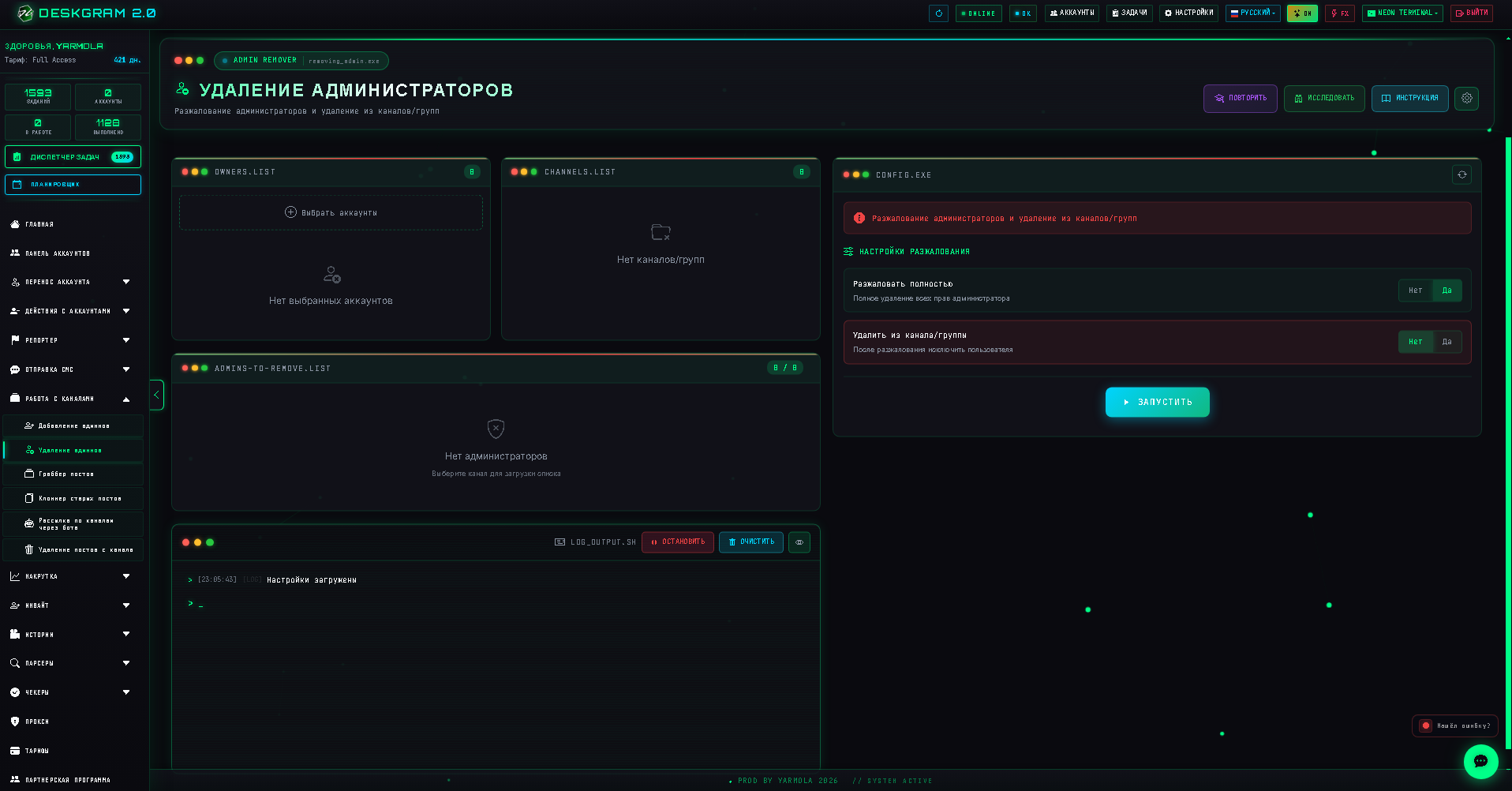This screenshot has width=1512, height=791.
Task: Open the Прокси sidebar item
Action: click(x=71, y=722)
